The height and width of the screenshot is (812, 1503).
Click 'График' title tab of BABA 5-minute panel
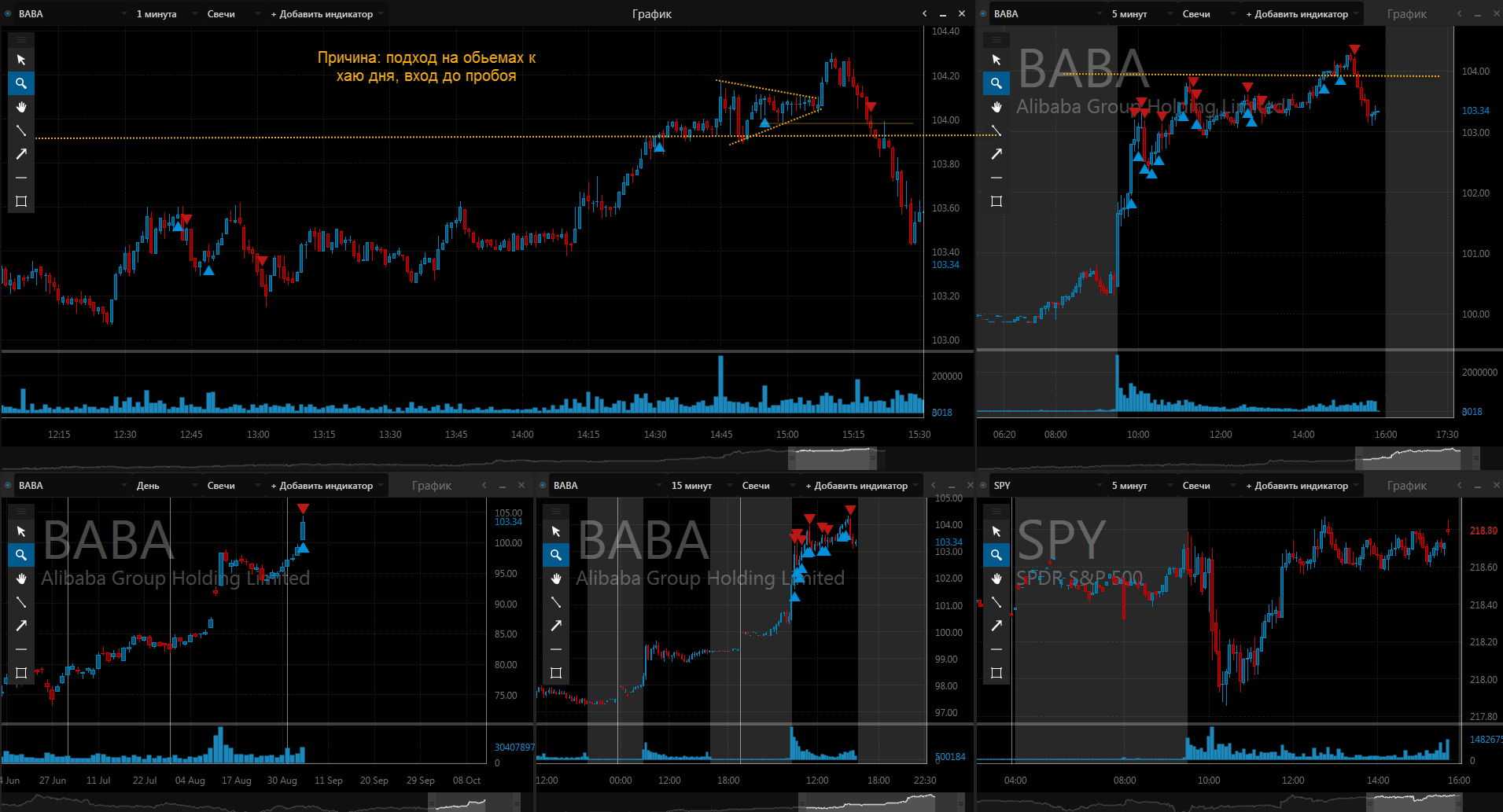point(1407,14)
